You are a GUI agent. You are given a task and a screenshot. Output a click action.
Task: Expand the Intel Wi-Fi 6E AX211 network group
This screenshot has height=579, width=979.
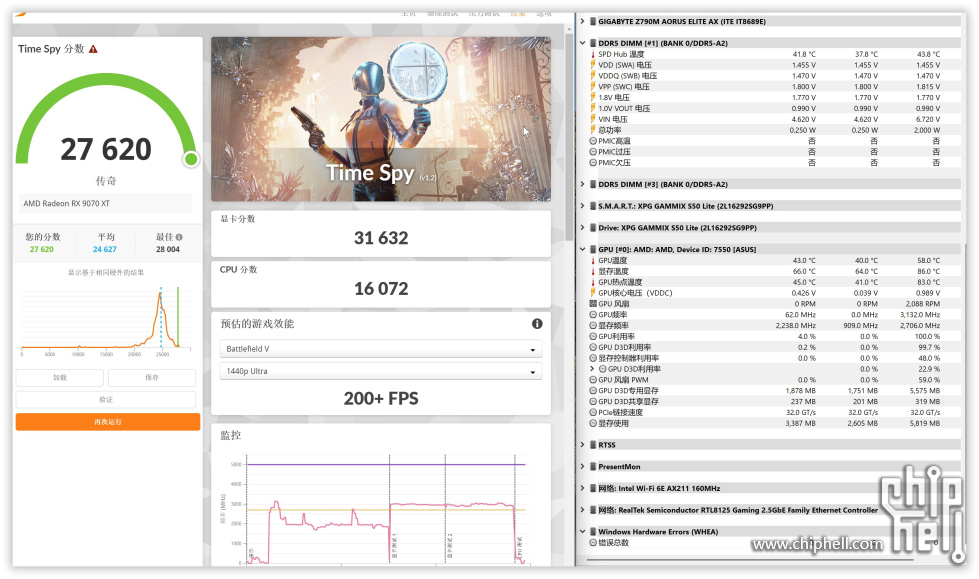(x=583, y=488)
